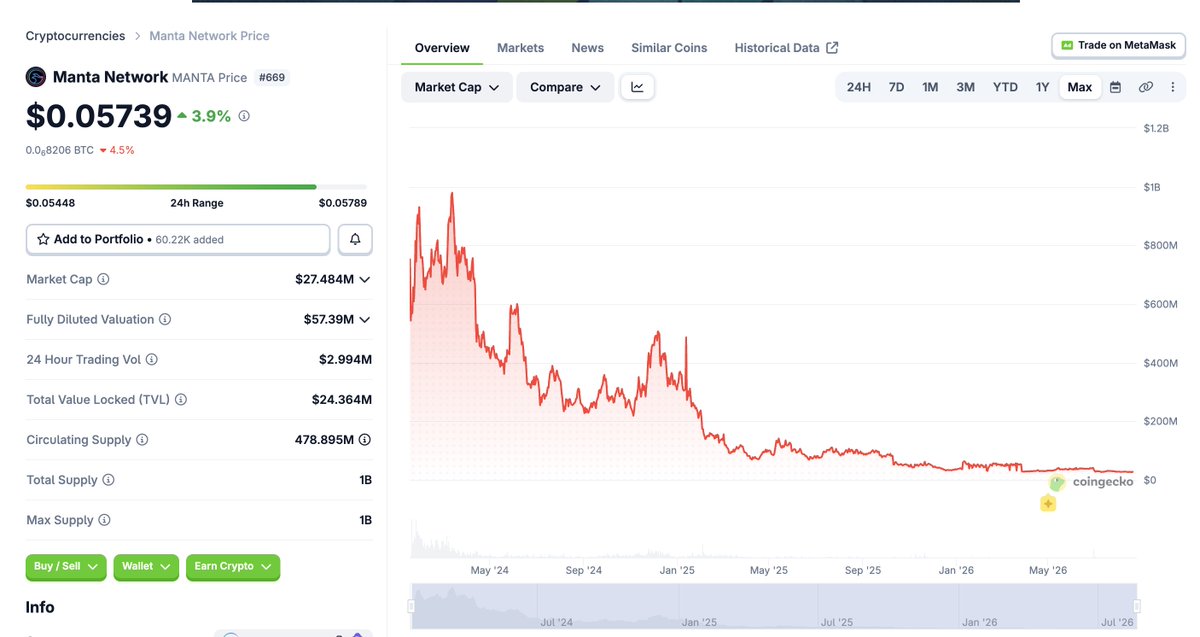Screen dimensions: 1200x637
Task: Click the star icon in Add to Portfolio
Action: click(x=43, y=240)
